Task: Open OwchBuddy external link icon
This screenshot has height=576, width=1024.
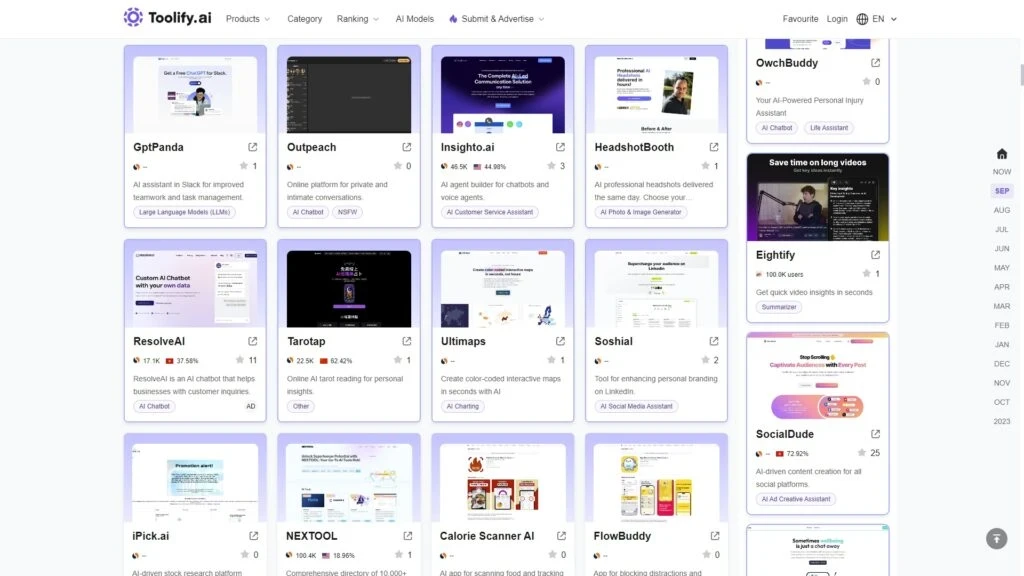Action: coord(875,63)
